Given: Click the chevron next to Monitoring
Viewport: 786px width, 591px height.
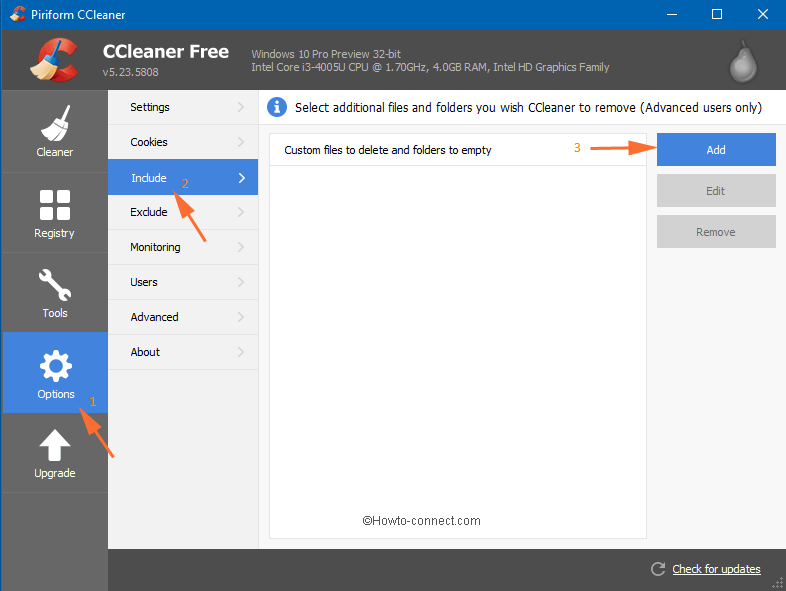Looking at the screenshot, I should (241, 247).
